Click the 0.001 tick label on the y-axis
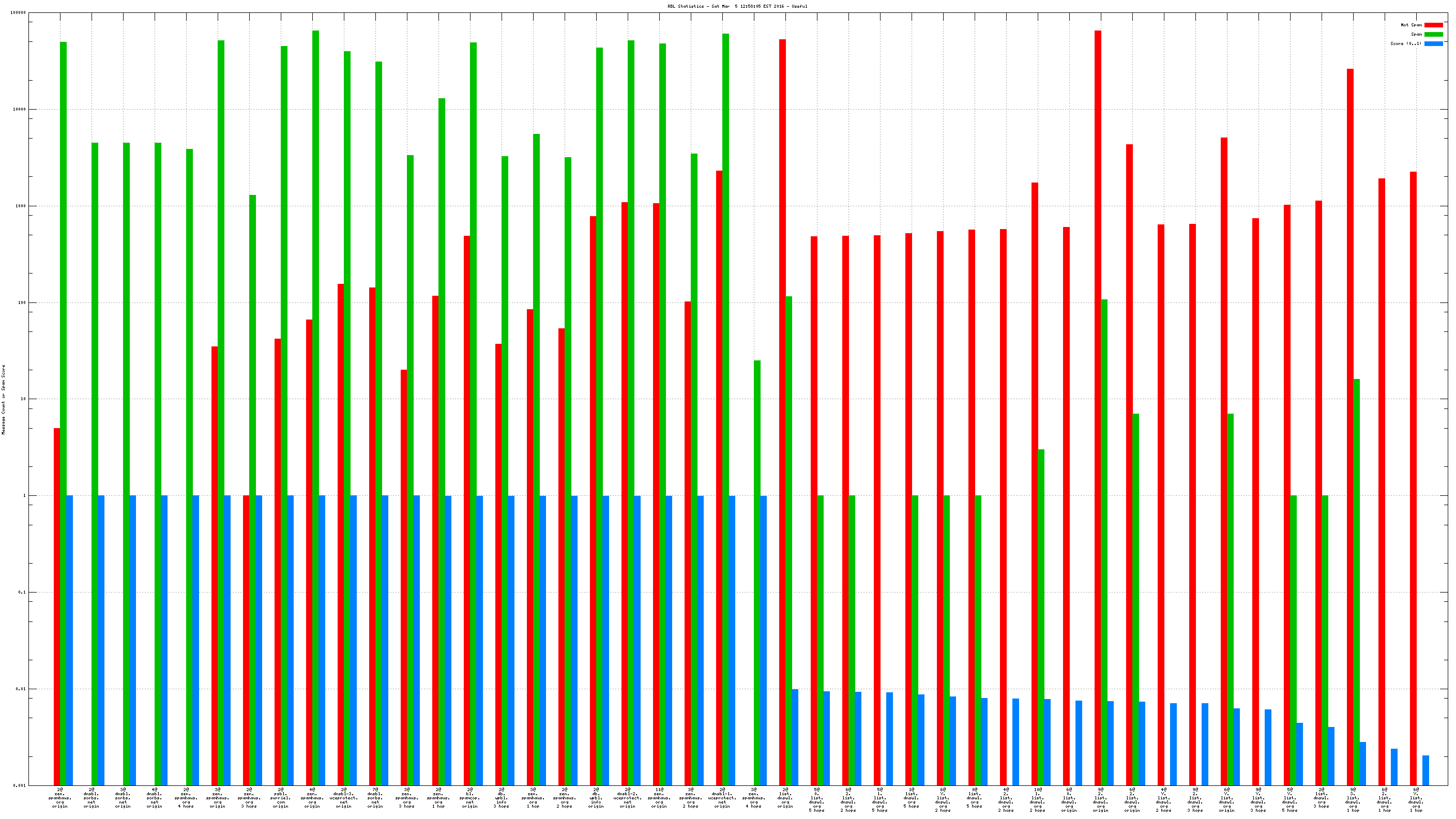This screenshot has width=1456, height=819. coord(20,786)
